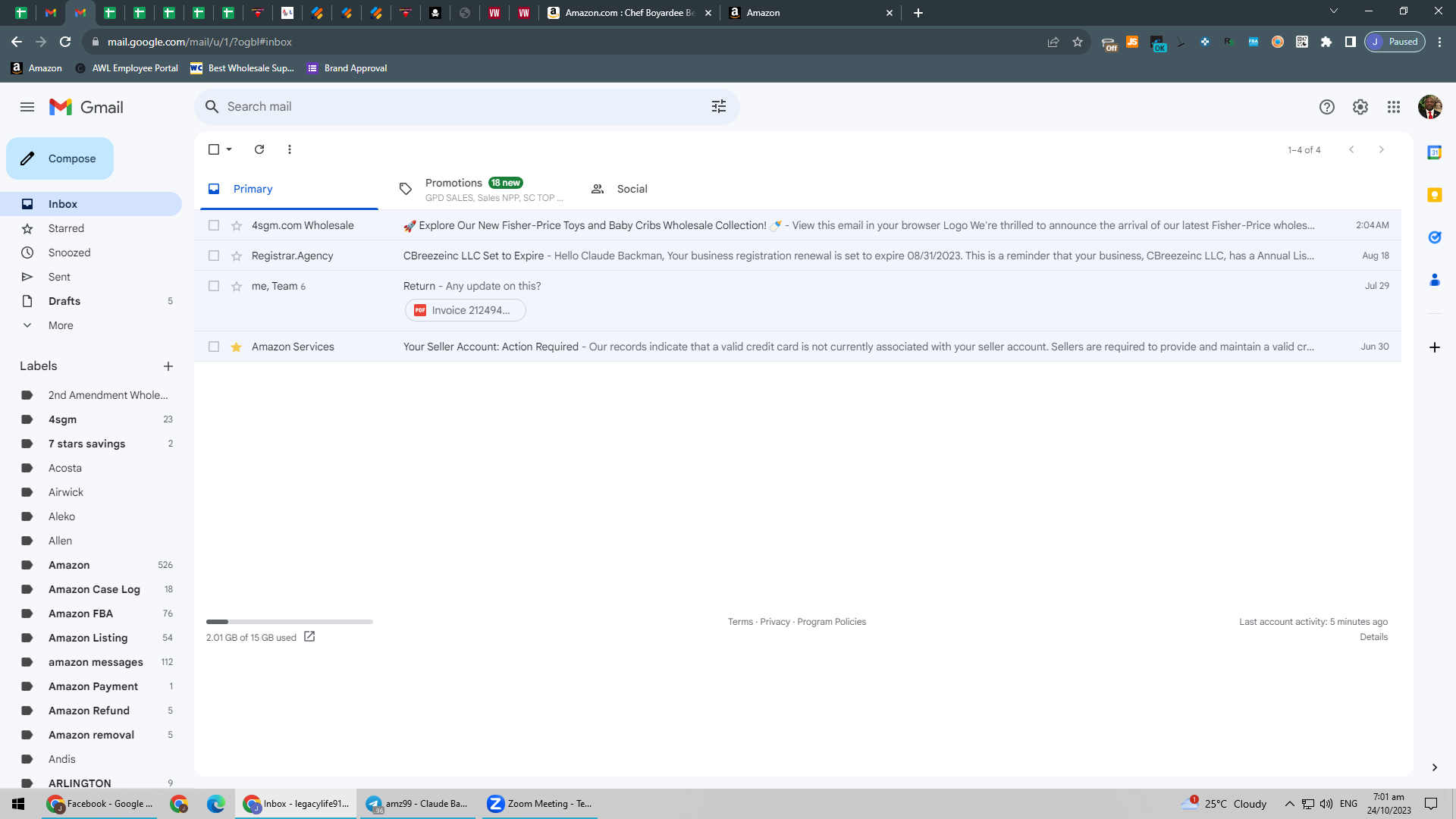The width and height of the screenshot is (1456, 819).
Task: Open Gmail support help icon
Action: coord(1327,107)
